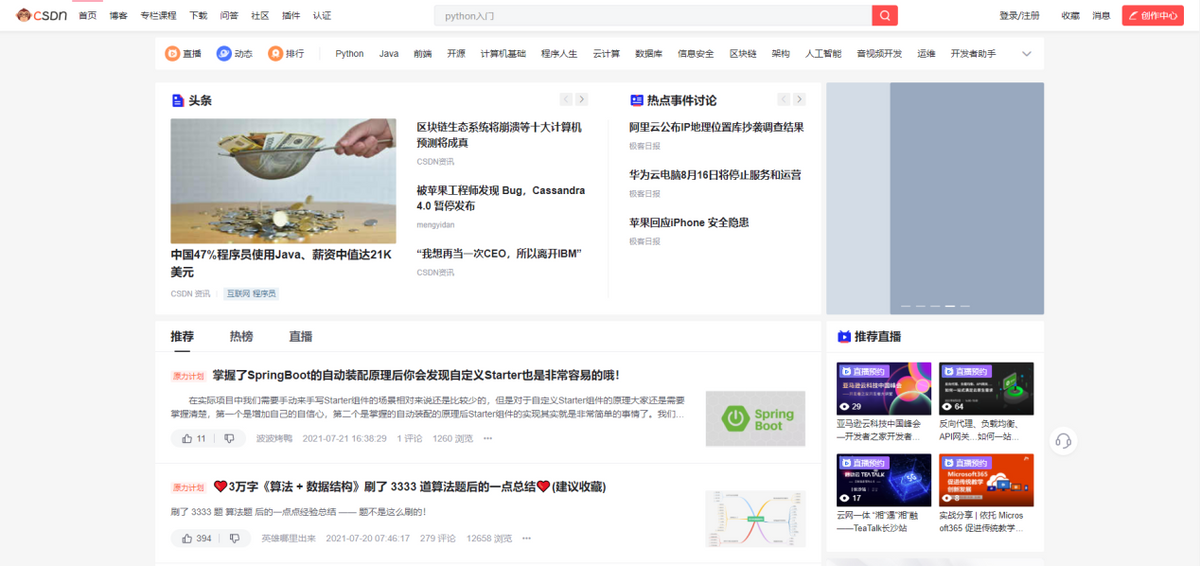Image resolution: width=1200 pixels, height=566 pixels.
Task: Click the 互联网 程序员 tag
Action: tap(251, 294)
